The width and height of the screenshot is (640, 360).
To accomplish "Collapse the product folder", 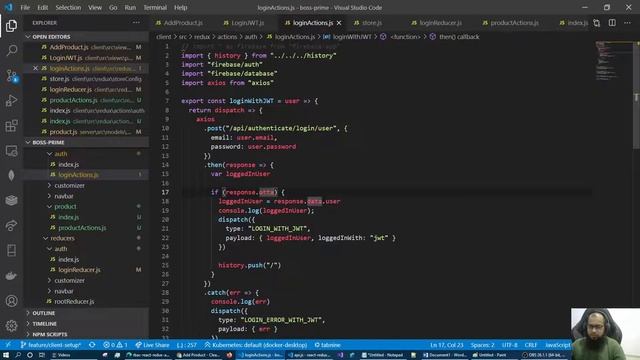I will [x=65, y=207].
